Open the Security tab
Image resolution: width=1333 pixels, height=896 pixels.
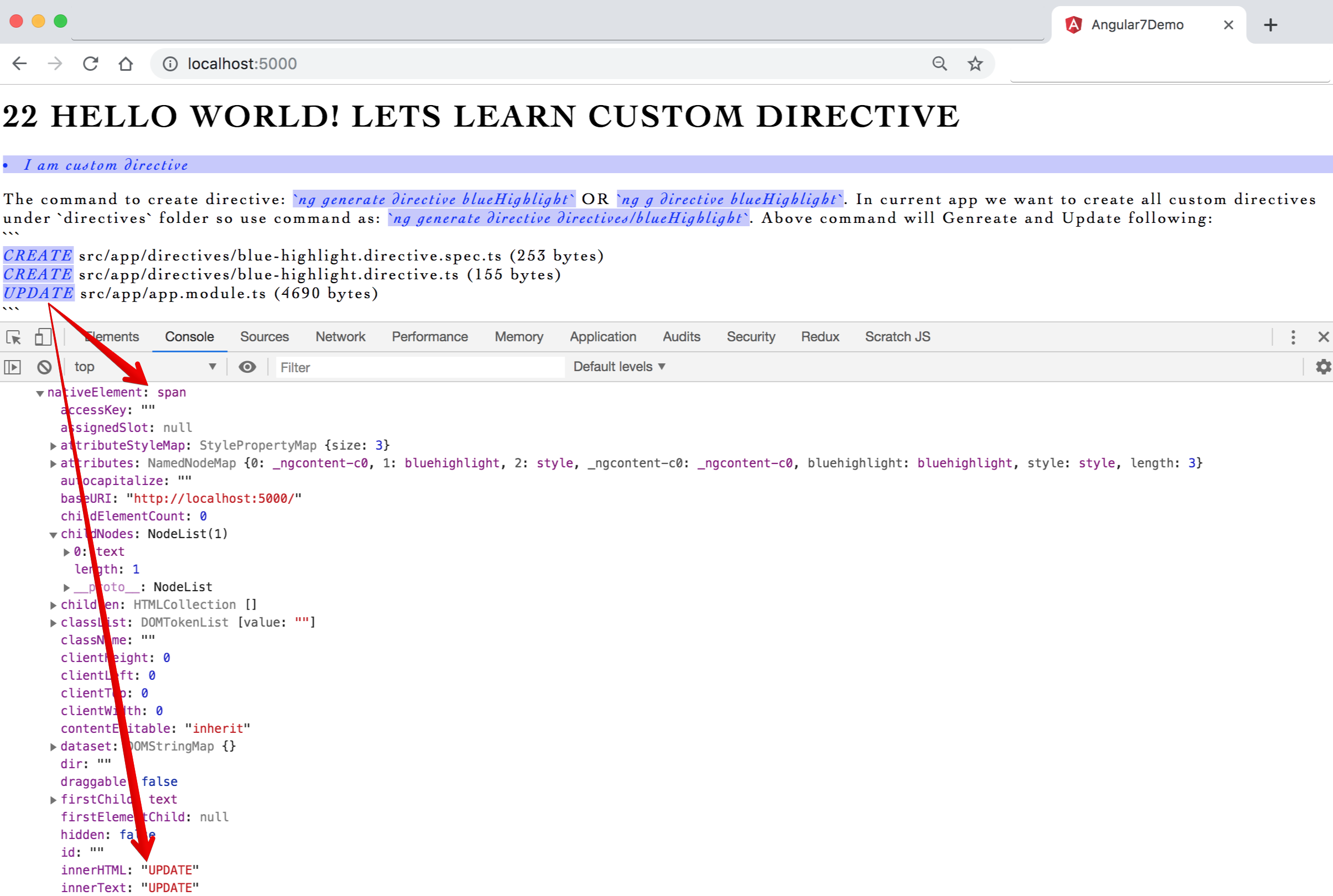(751, 337)
